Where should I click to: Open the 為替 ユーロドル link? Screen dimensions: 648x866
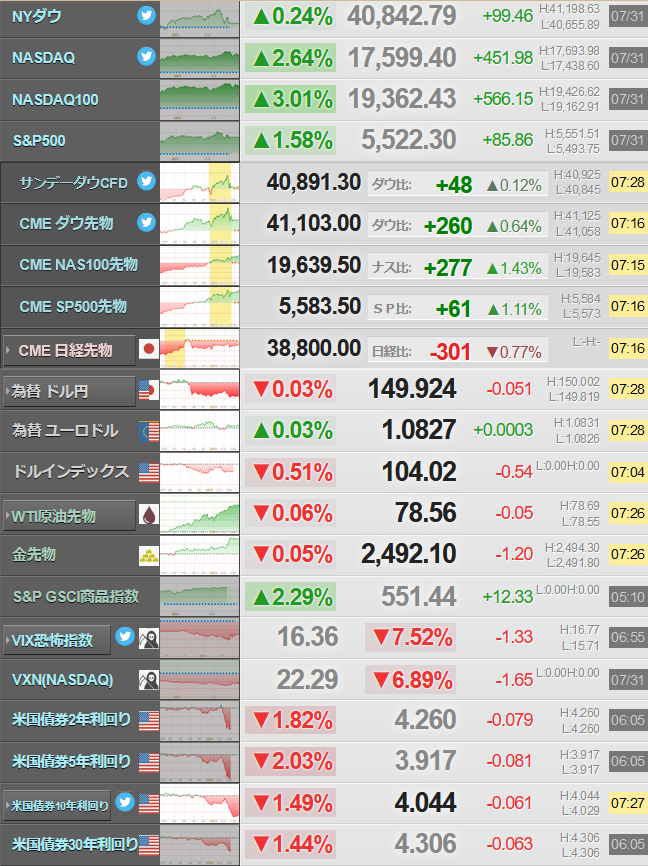[65, 430]
